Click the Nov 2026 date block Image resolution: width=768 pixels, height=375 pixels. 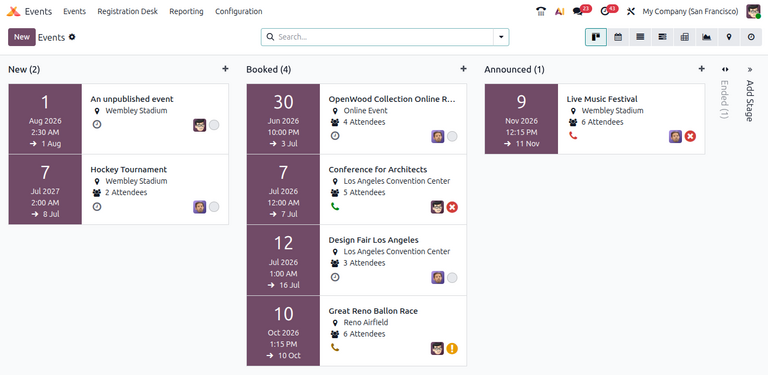[x=521, y=119]
